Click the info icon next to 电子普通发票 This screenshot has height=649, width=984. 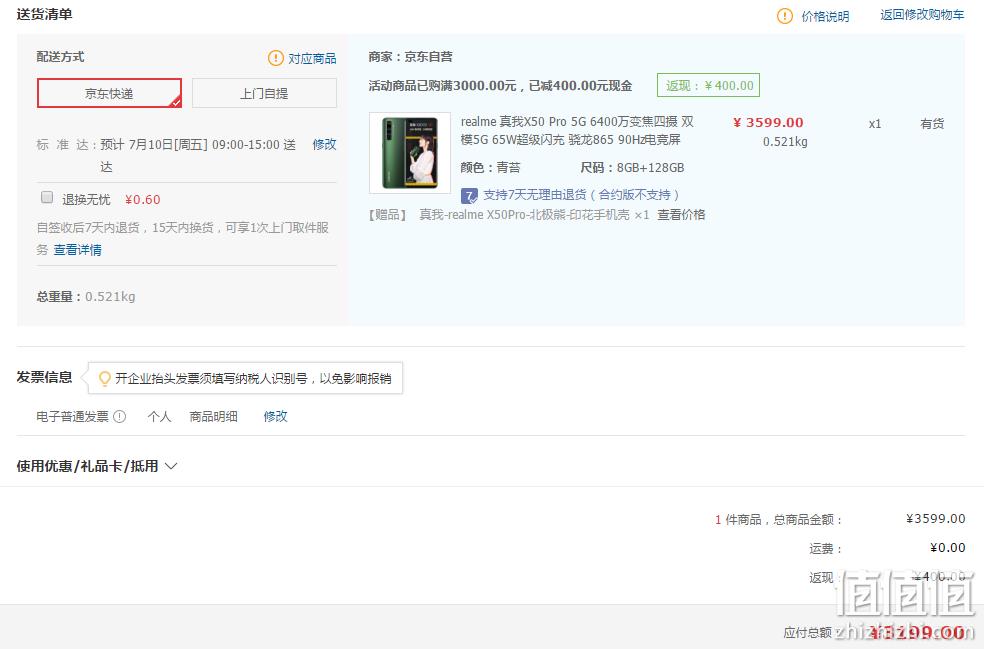[119, 416]
